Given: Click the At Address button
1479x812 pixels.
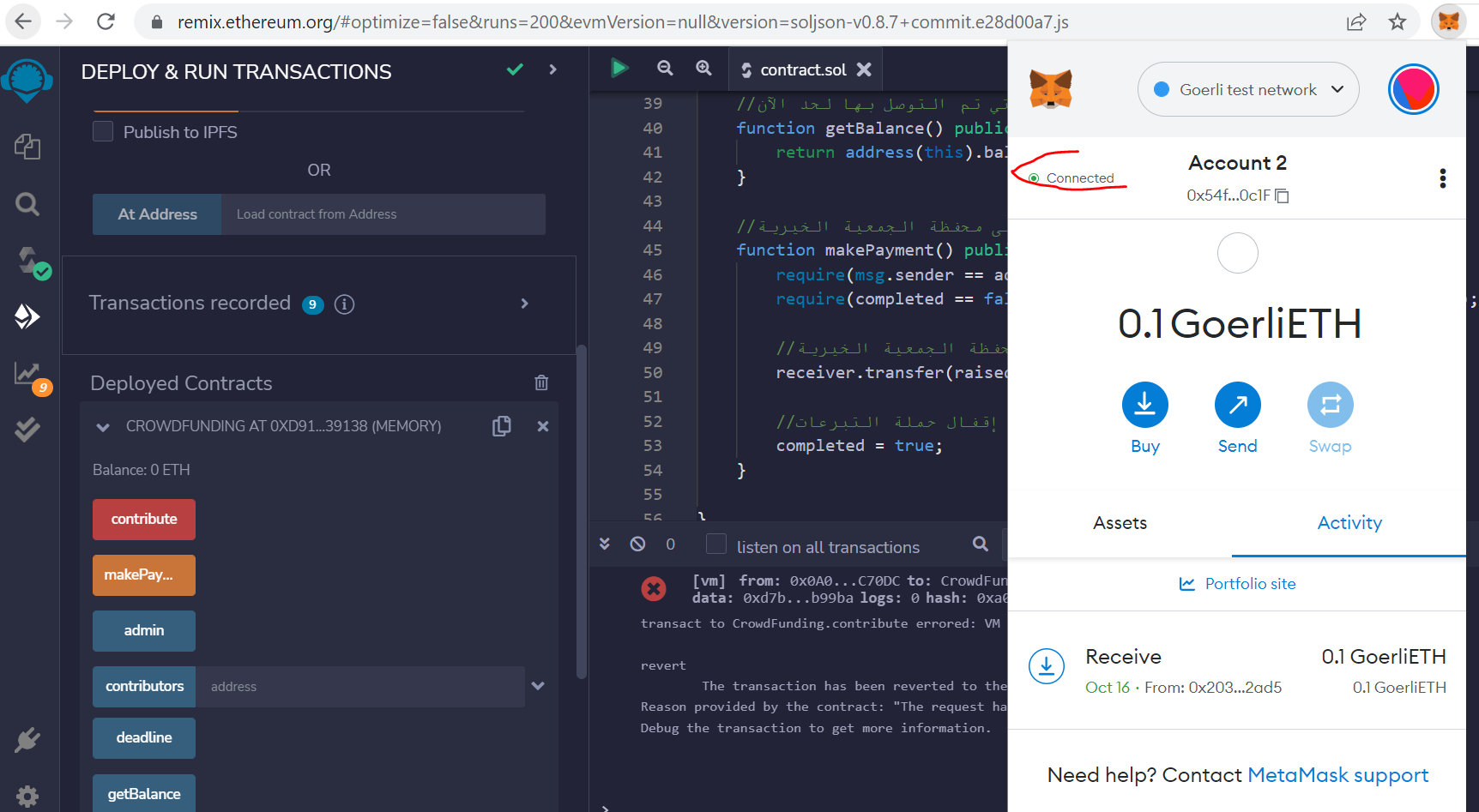Looking at the screenshot, I should [157, 214].
